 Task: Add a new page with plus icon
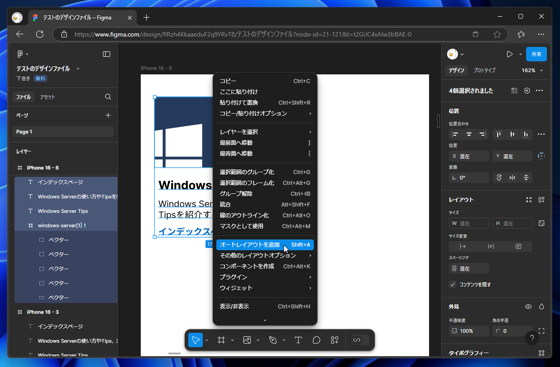pos(108,115)
